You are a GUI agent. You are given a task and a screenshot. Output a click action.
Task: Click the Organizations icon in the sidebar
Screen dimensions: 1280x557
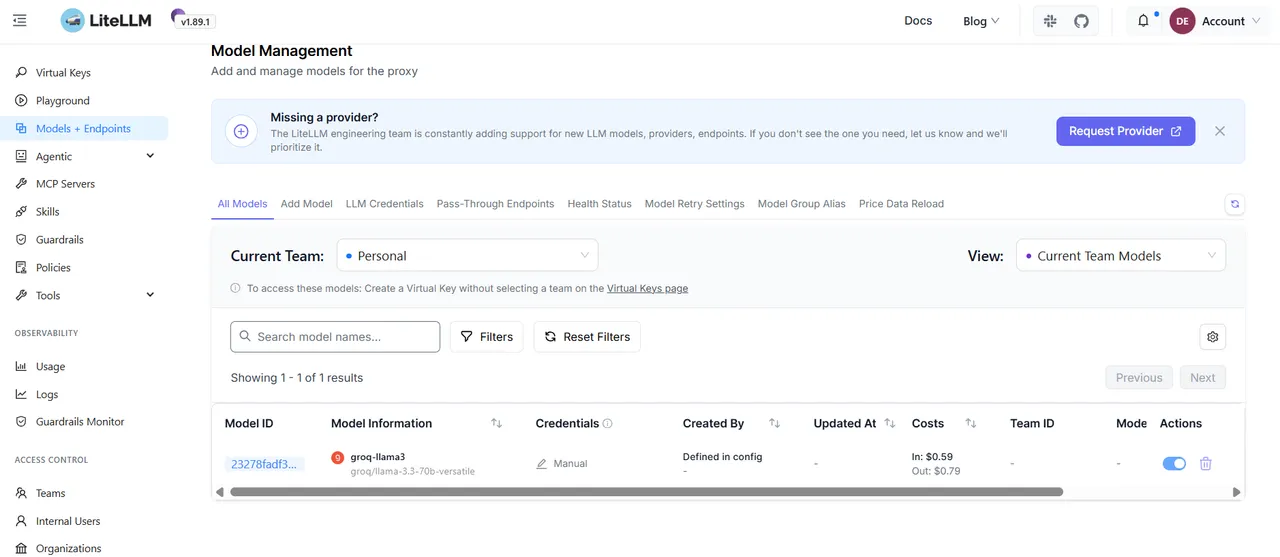[x=21, y=549]
